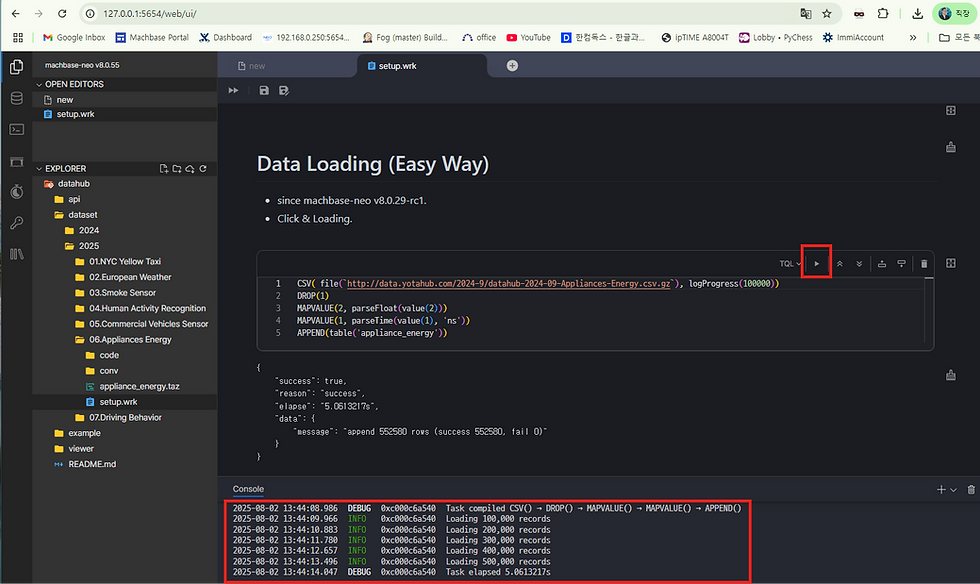Open the database explorer sidebar icon
The height and width of the screenshot is (584, 980).
pos(17,98)
